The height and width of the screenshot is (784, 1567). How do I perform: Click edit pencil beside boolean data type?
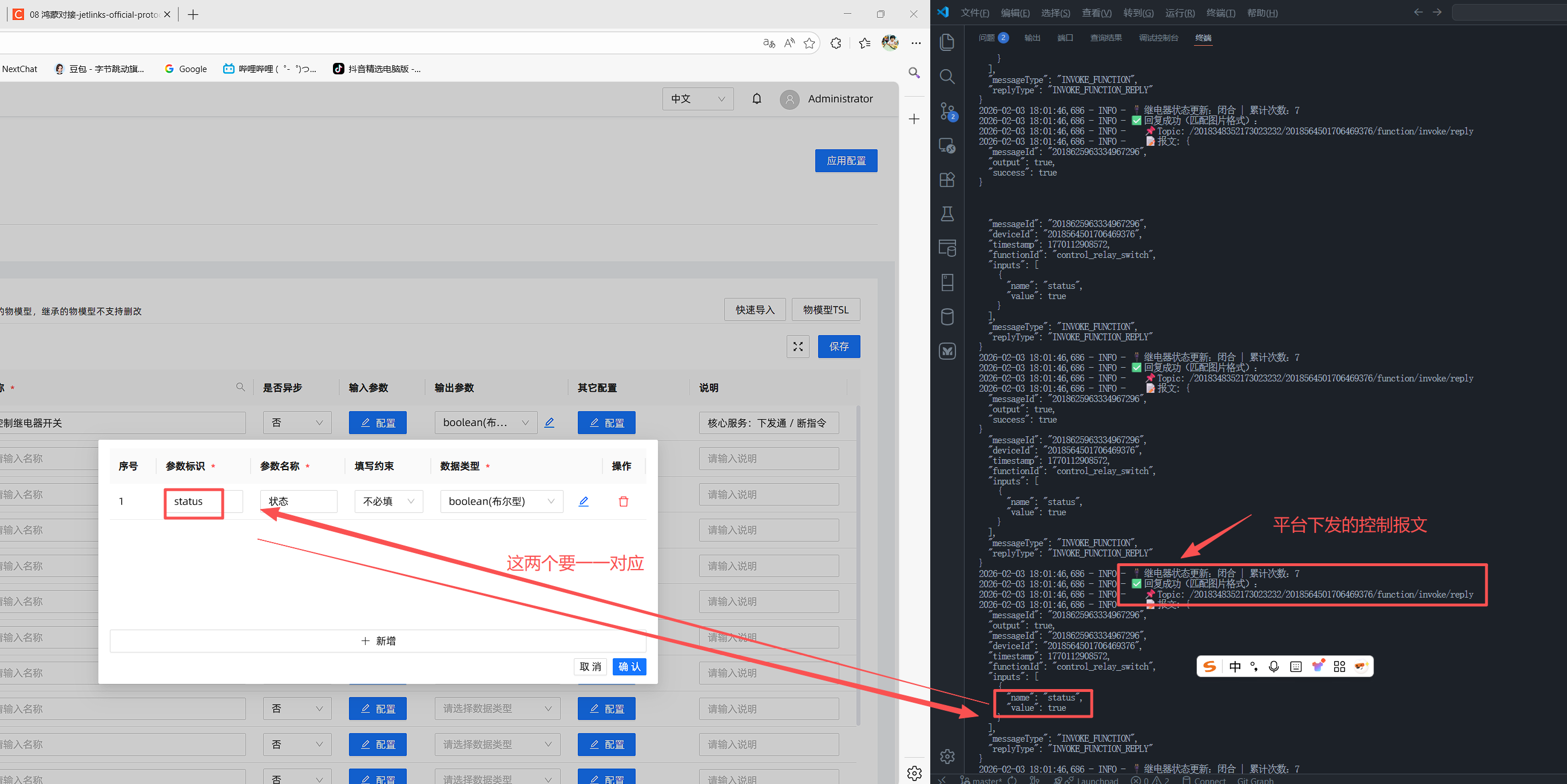[583, 501]
